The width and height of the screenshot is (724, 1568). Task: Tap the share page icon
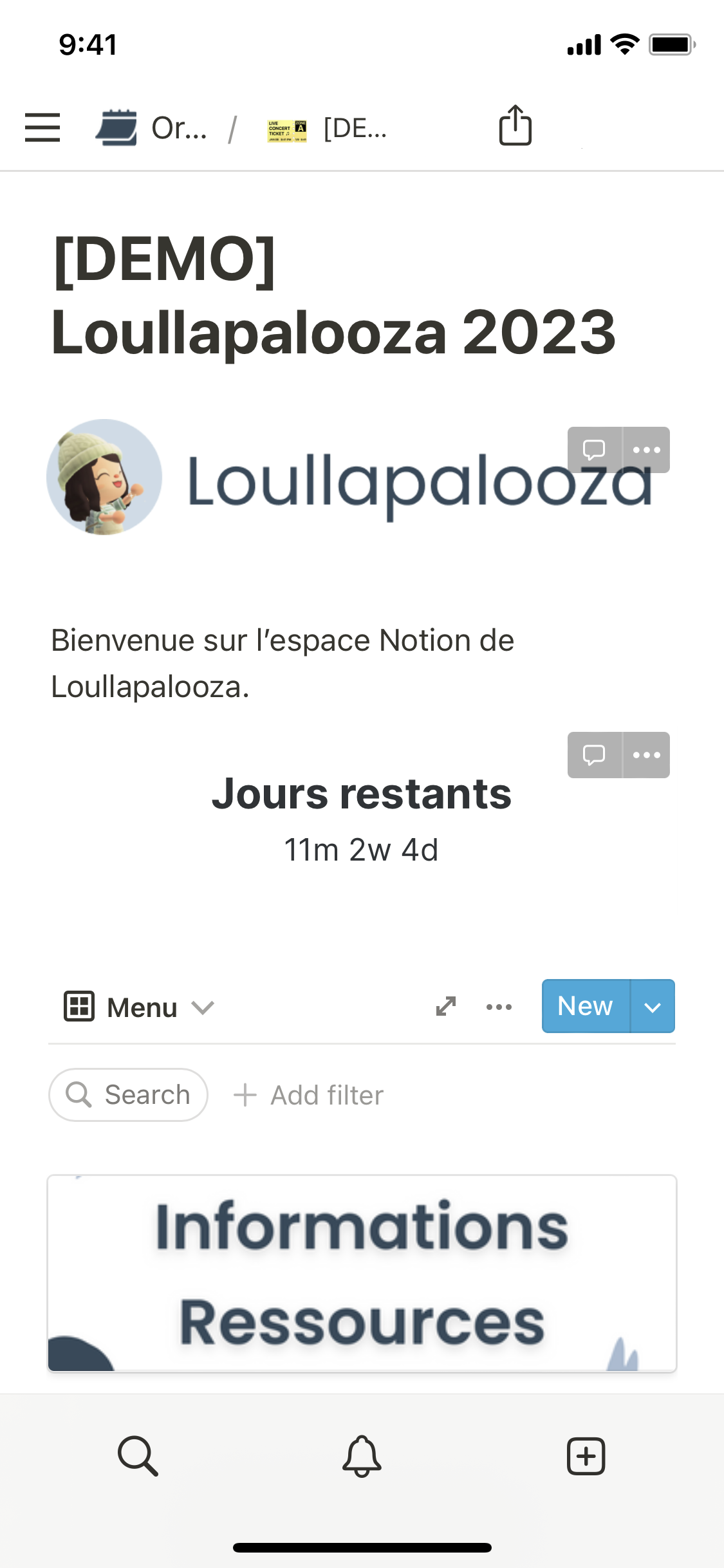pos(515,126)
